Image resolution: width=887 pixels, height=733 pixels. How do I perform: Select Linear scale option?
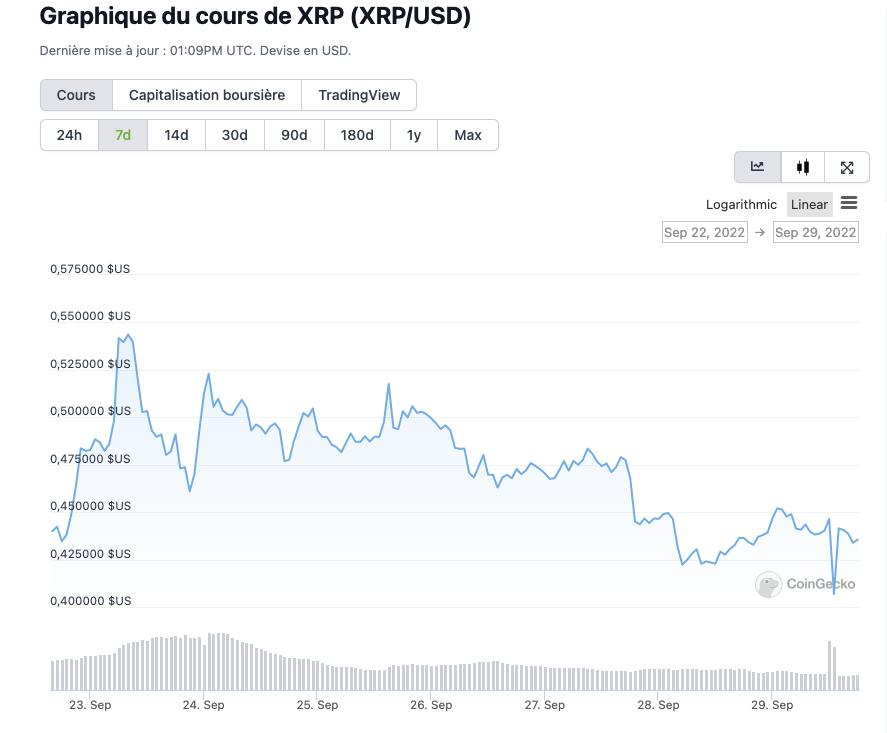tap(809, 204)
